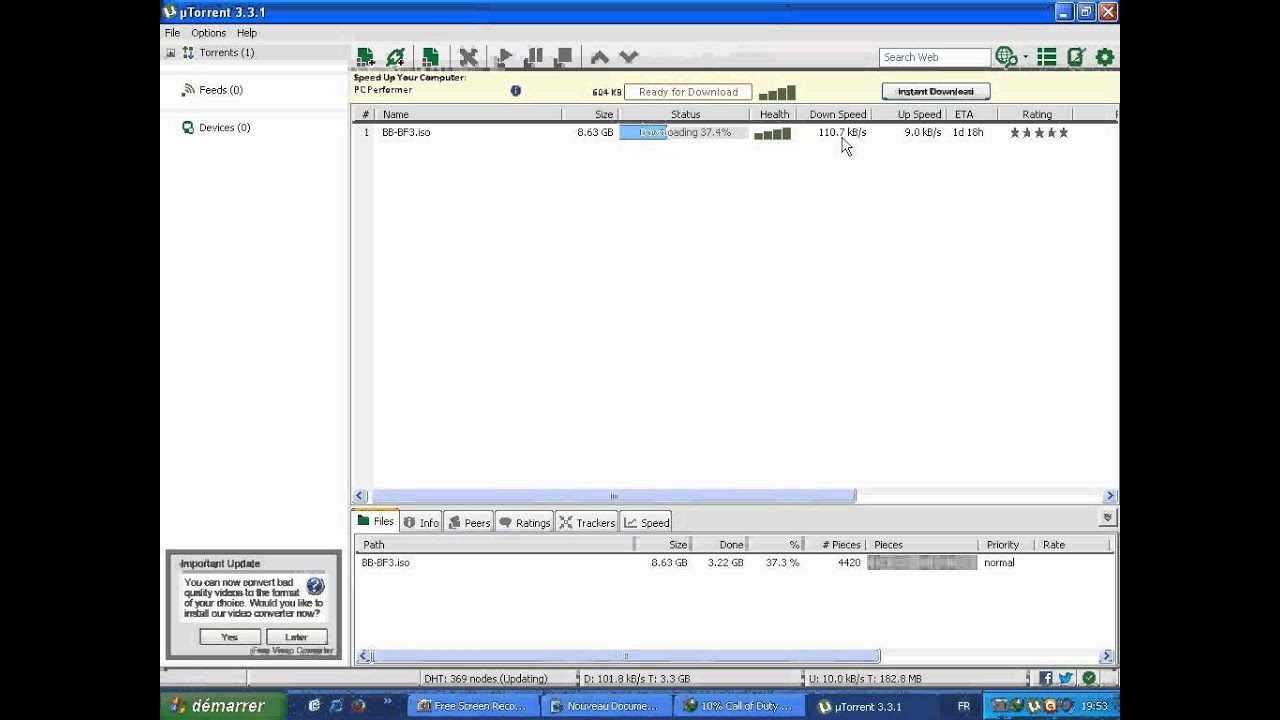Click the Start torrent play icon

tap(505, 57)
